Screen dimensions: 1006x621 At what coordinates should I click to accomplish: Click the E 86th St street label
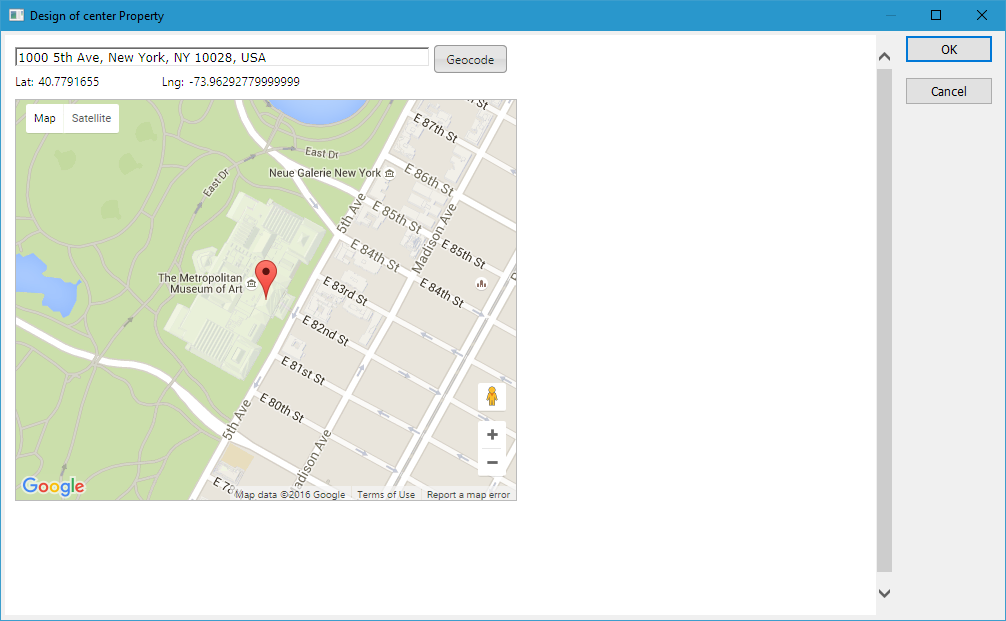click(429, 180)
